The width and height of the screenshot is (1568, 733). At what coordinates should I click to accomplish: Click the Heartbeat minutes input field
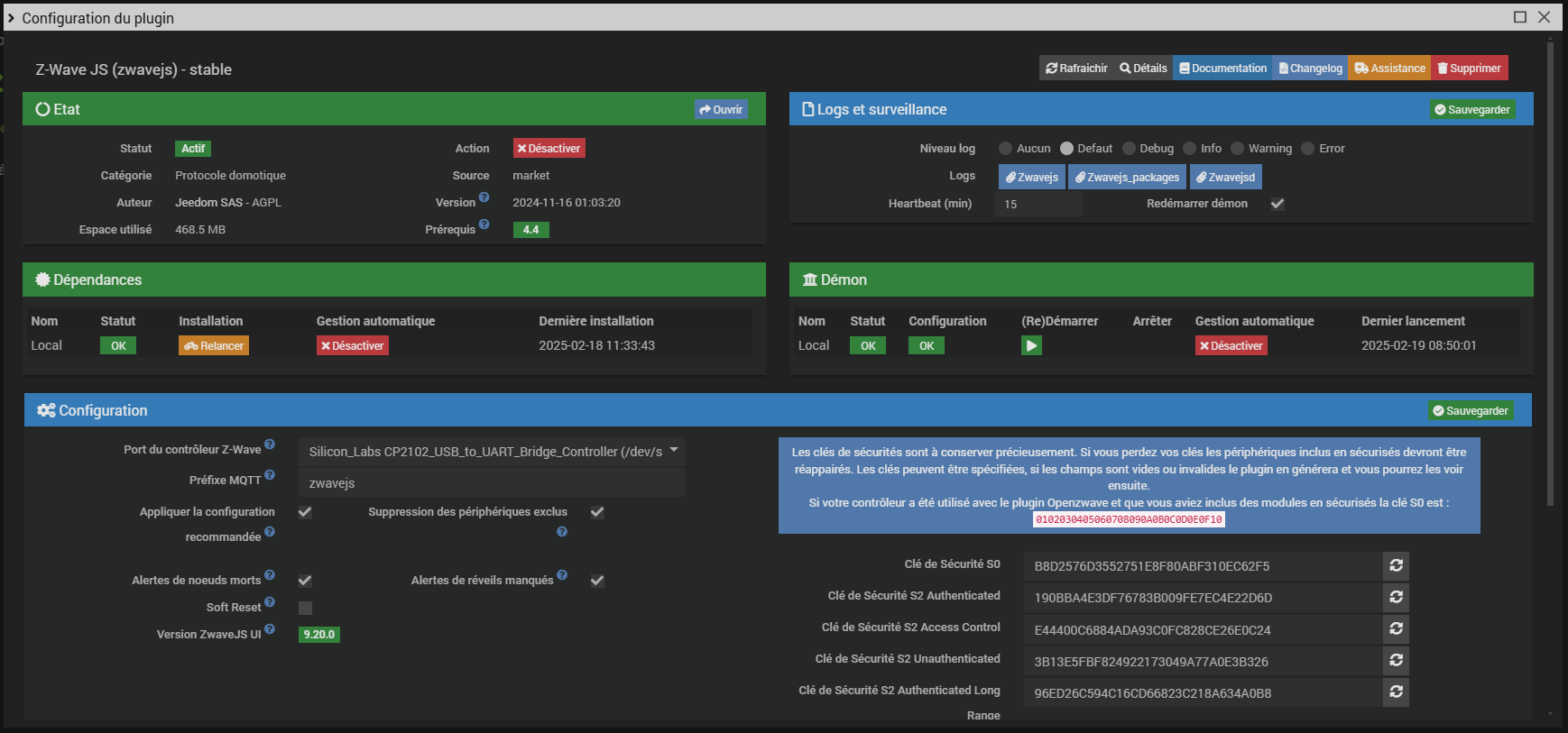coord(1038,205)
